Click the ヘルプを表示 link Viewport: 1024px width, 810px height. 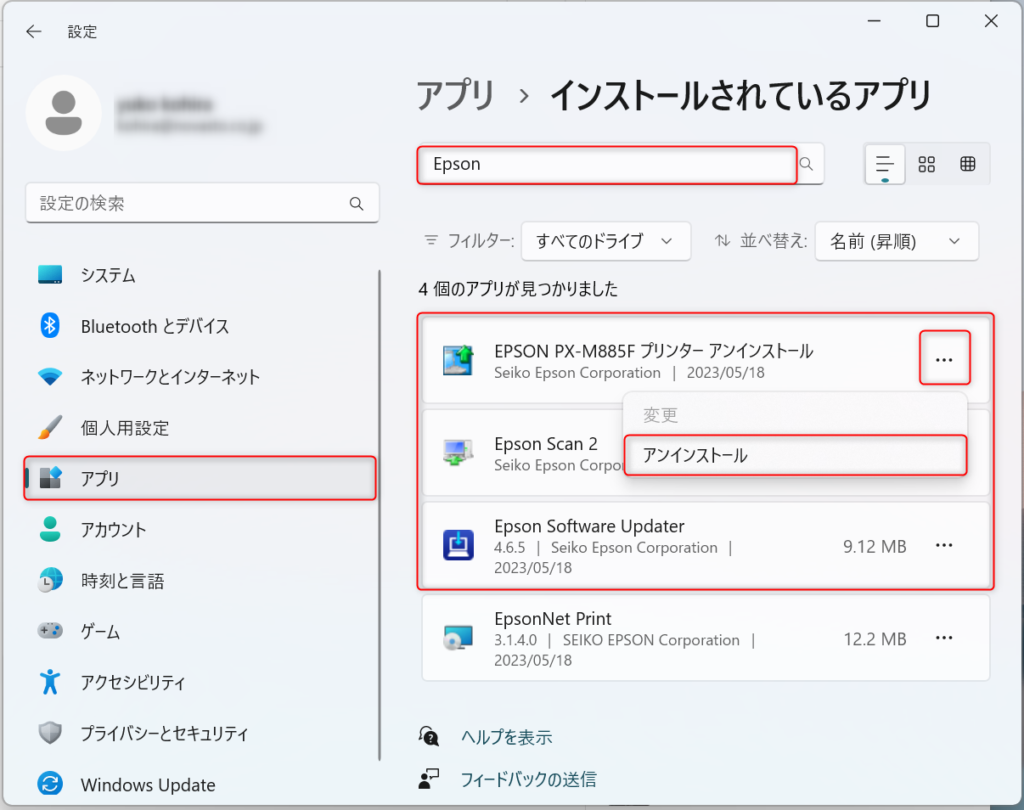coord(506,735)
